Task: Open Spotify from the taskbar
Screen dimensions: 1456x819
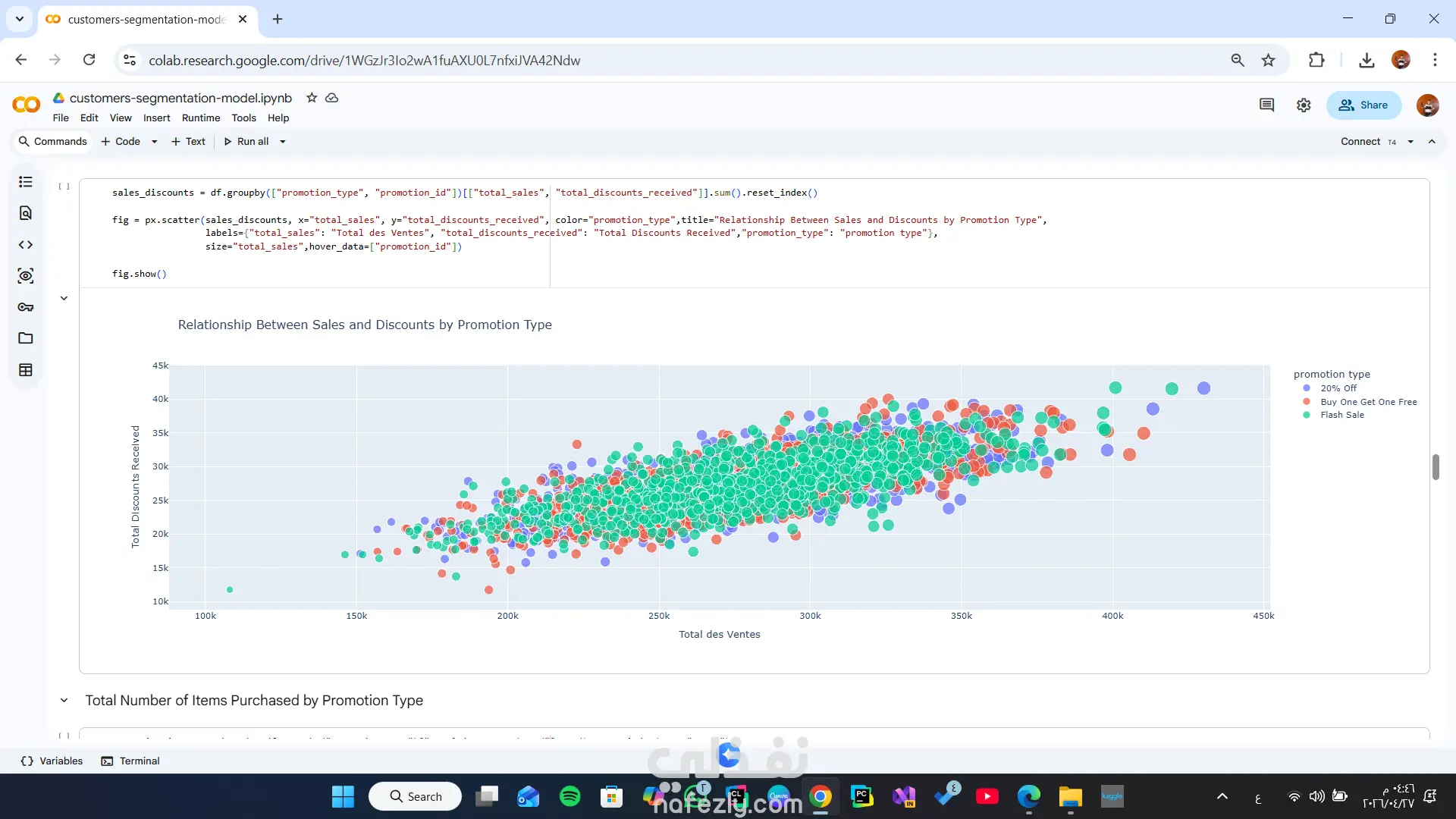Action: click(x=570, y=796)
